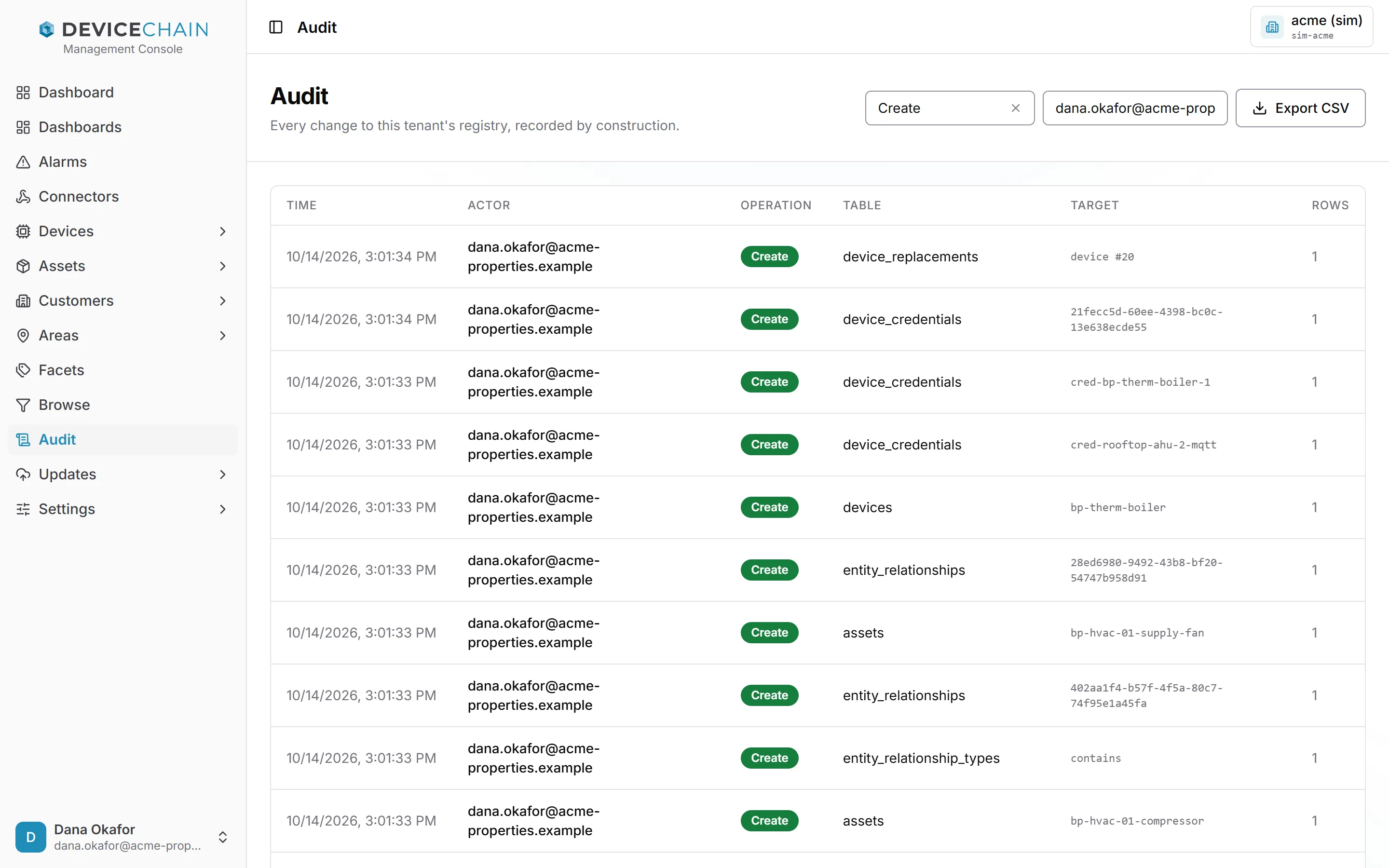1389x868 pixels.
Task: Click the dana.okafor actor filter field
Action: (1135, 108)
